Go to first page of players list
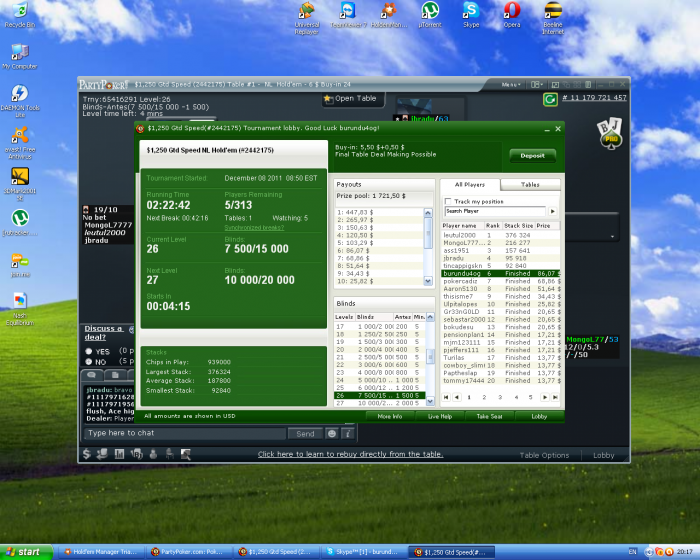 (446, 397)
